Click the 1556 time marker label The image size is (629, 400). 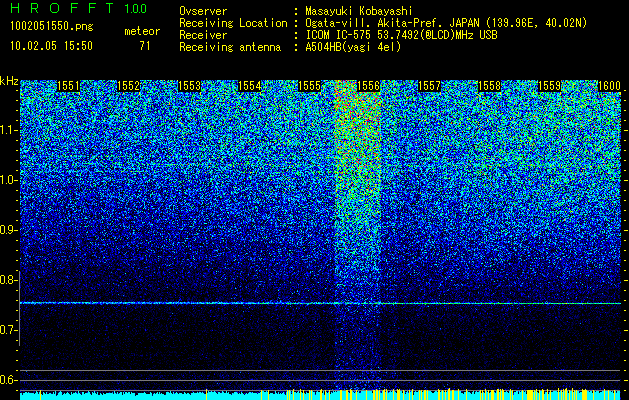coord(369,86)
